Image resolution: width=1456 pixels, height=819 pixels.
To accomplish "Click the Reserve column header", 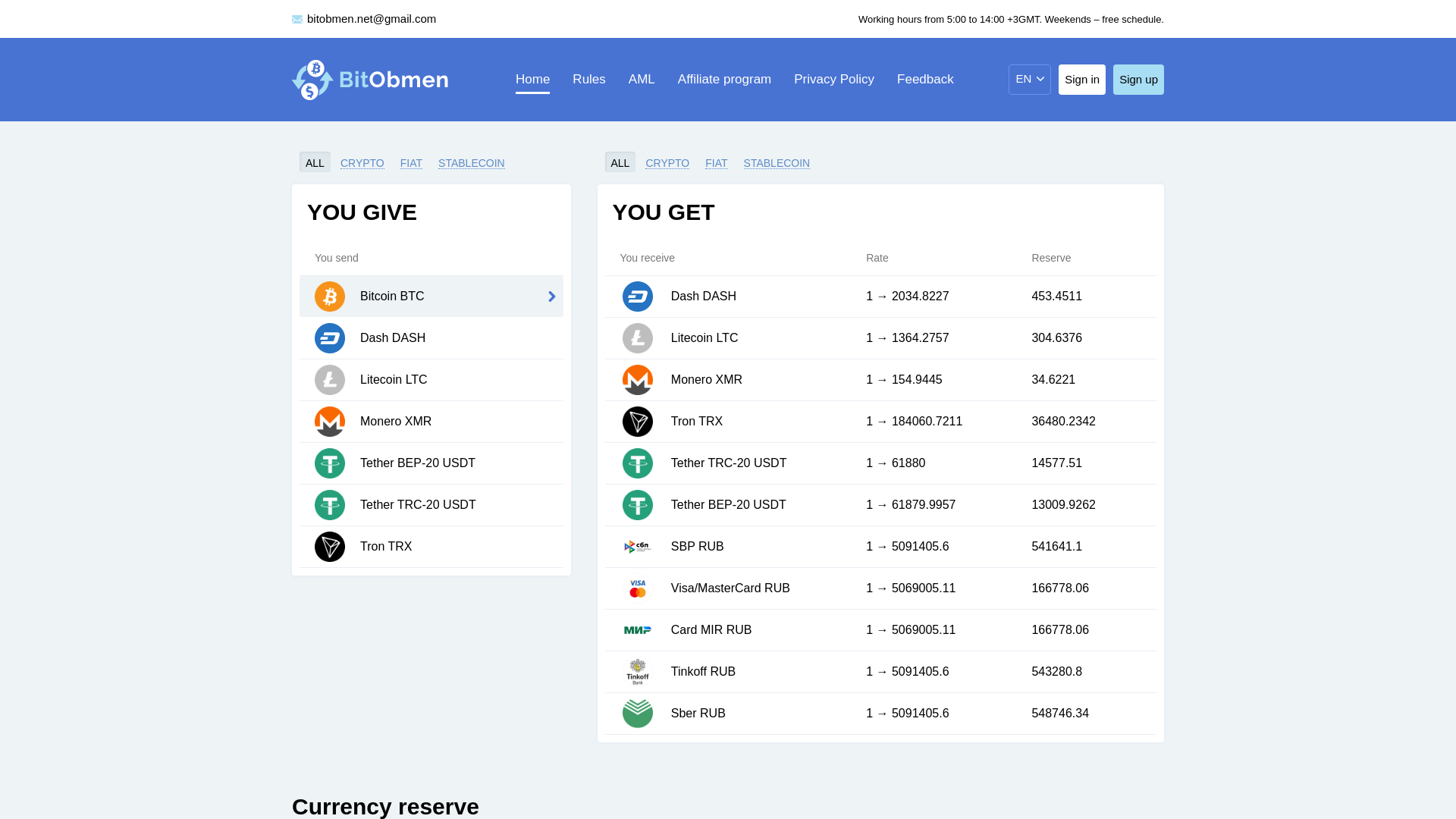I will tap(1051, 258).
